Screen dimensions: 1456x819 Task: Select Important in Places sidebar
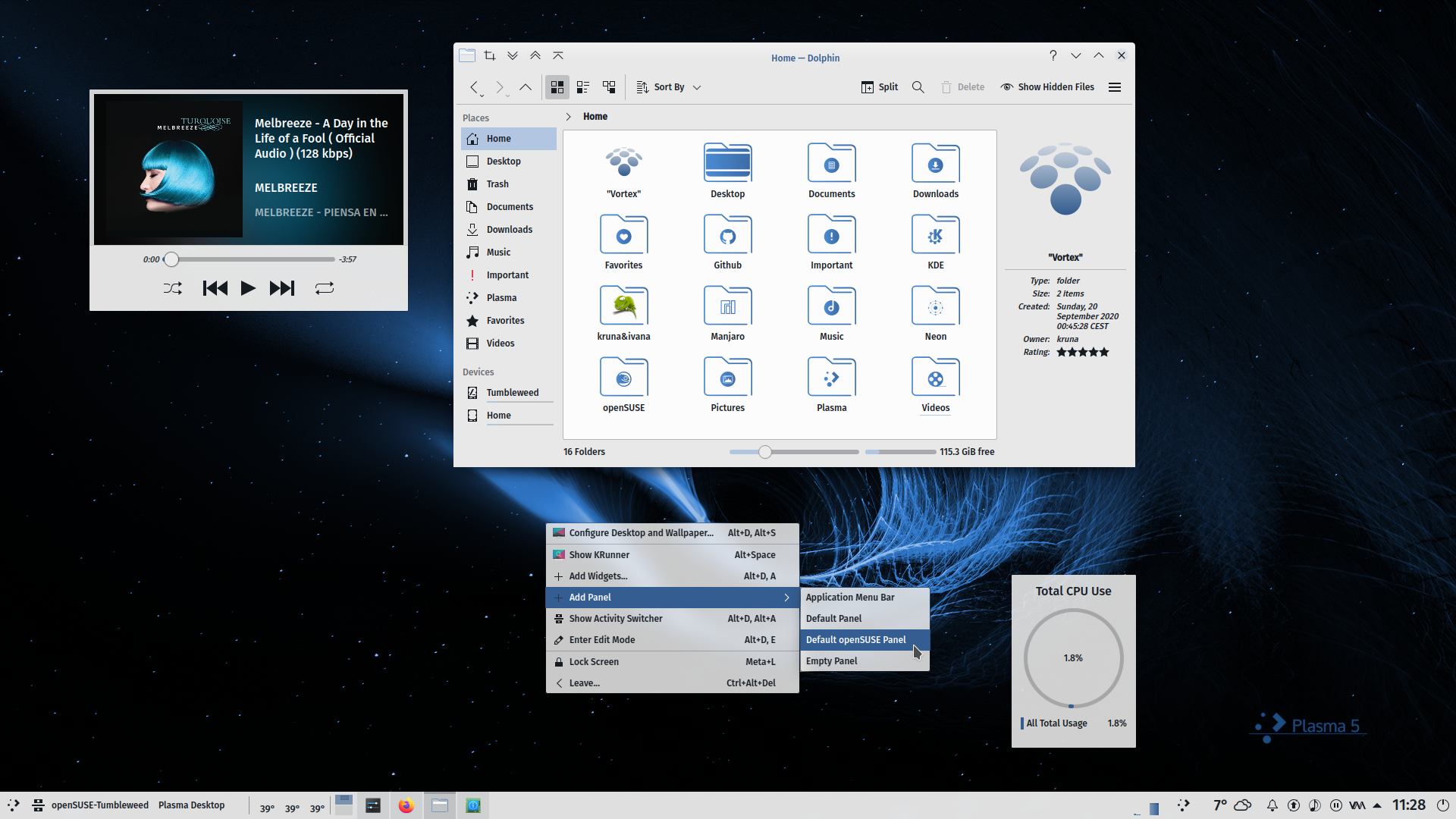tap(508, 275)
